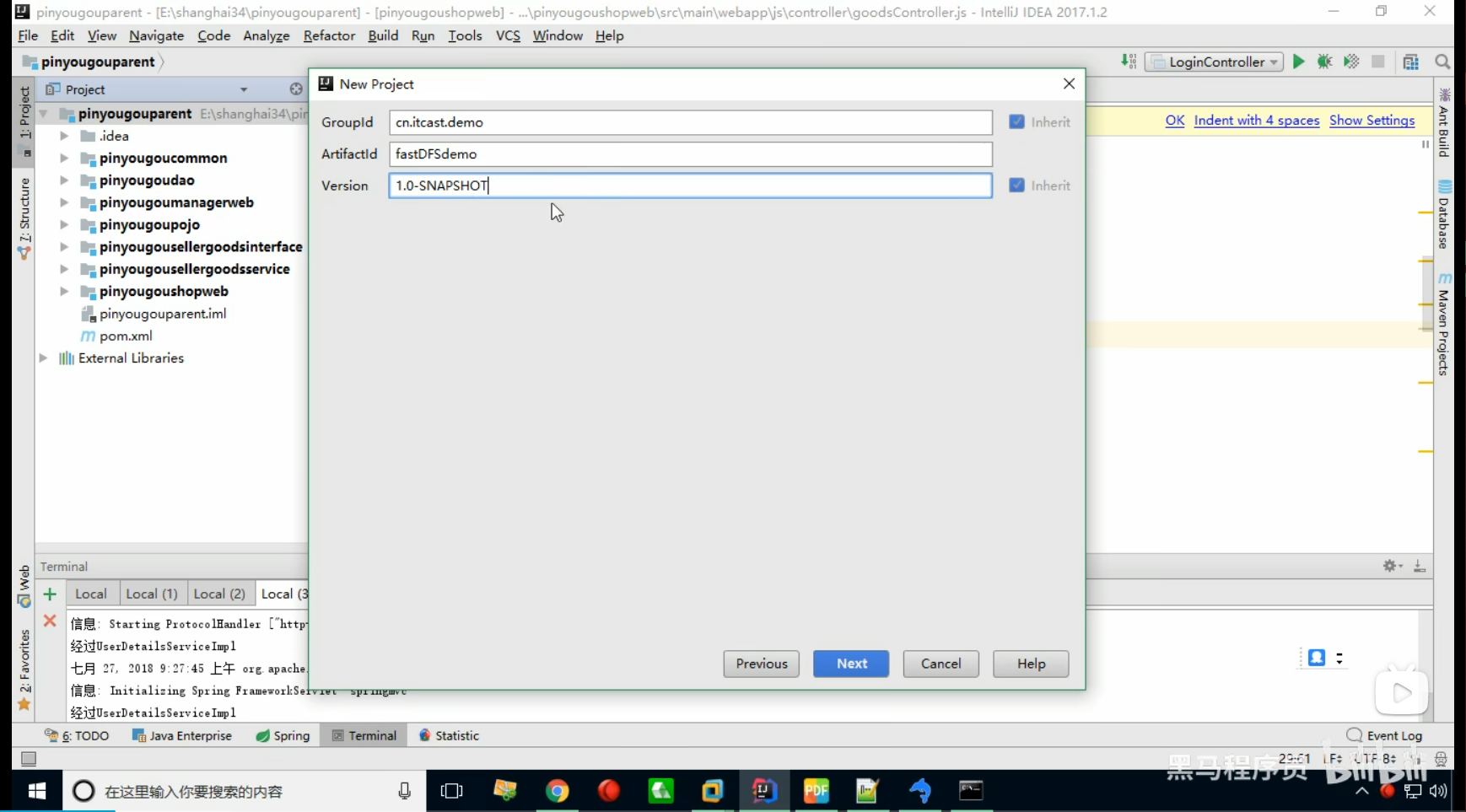Open the Favorites side tab

tap(24, 669)
